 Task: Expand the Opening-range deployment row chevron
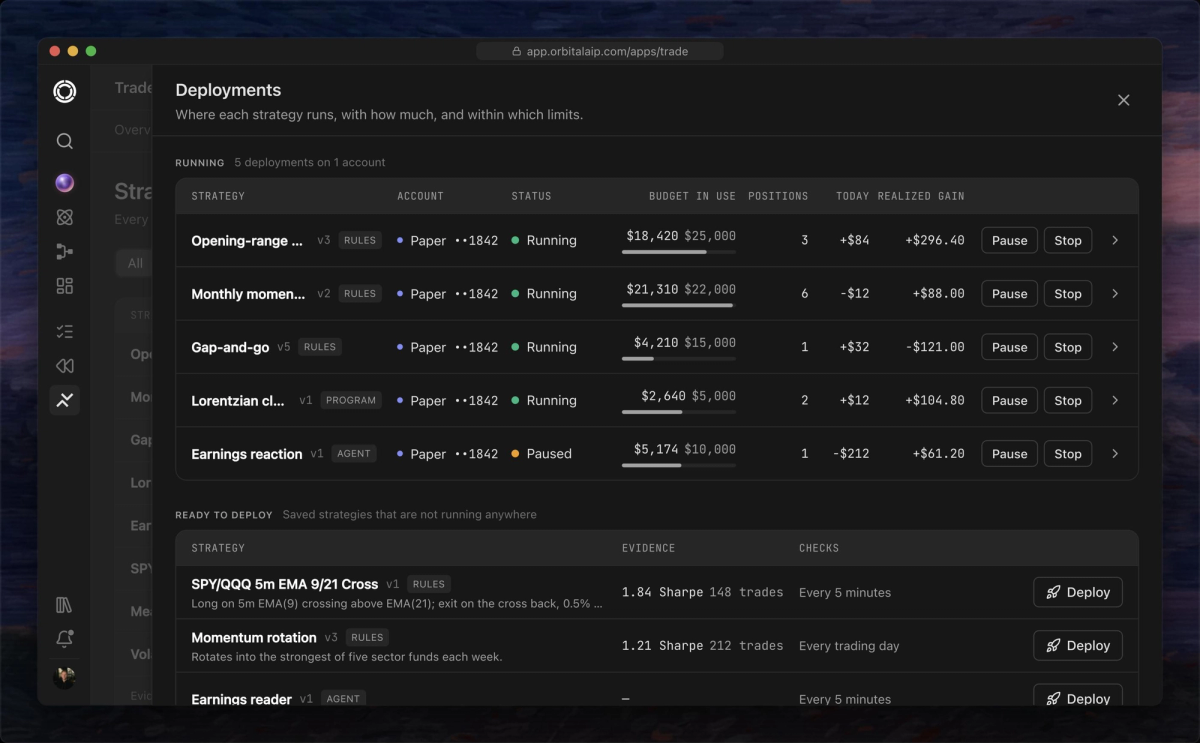[x=1115, y=240]
